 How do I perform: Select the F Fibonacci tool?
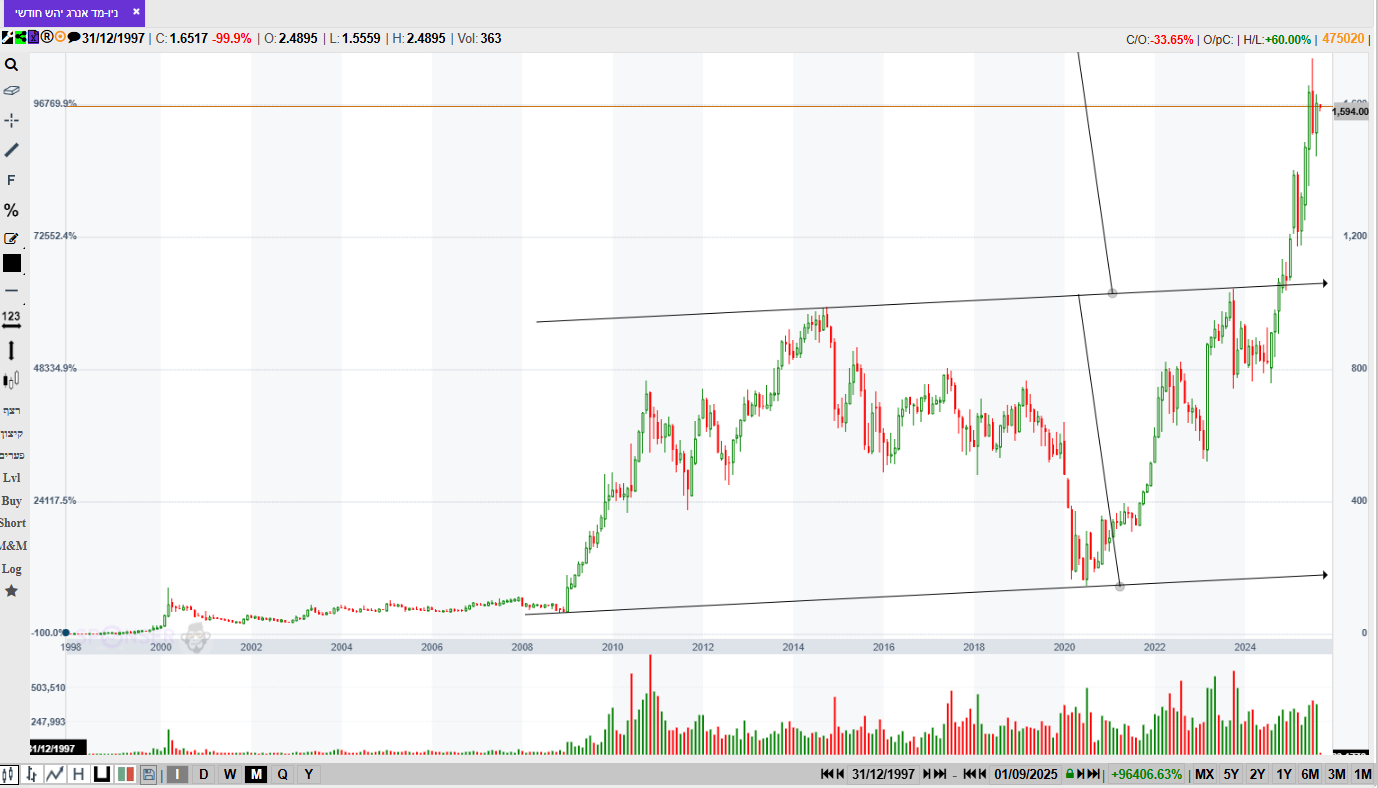pos(12,180)
